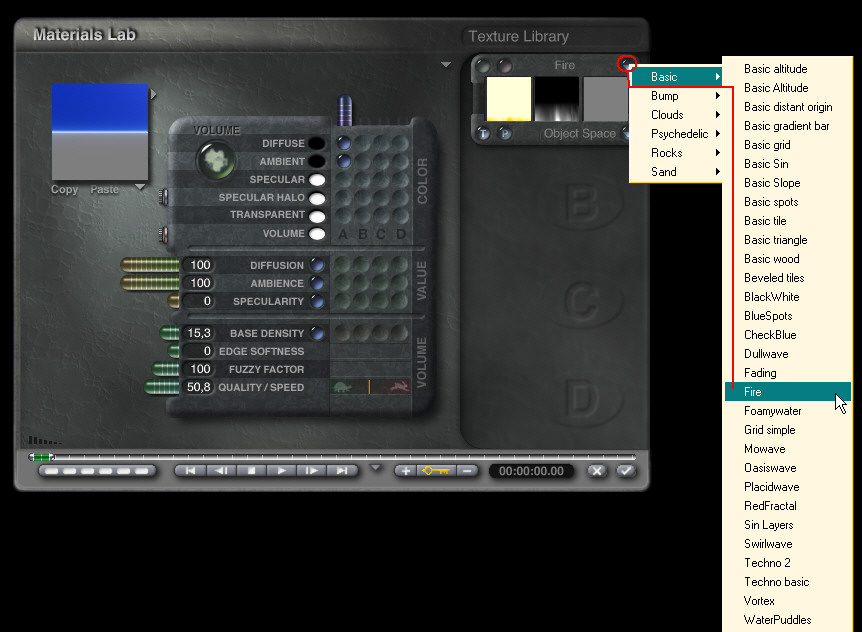Choose Beveled tiles texture
This screenshot has height=632, width=862.
point(788,278)
